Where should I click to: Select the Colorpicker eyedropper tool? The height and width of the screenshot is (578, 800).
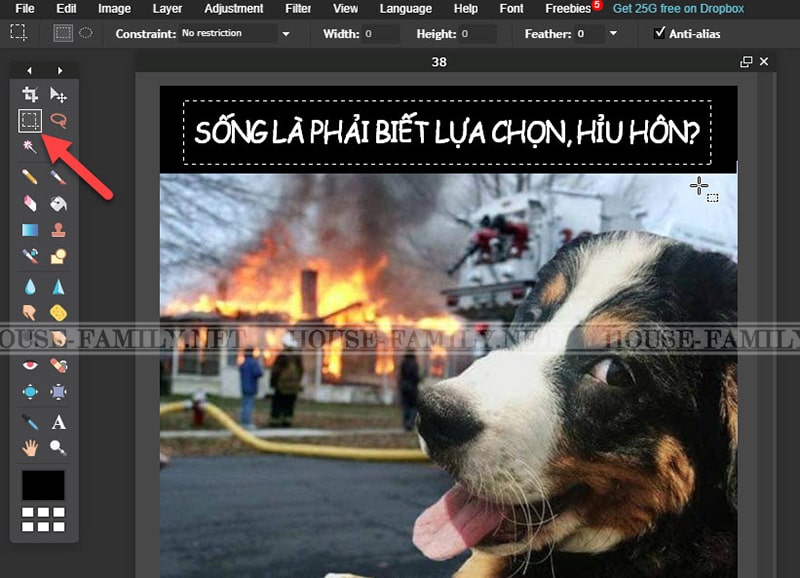[30, 422]
